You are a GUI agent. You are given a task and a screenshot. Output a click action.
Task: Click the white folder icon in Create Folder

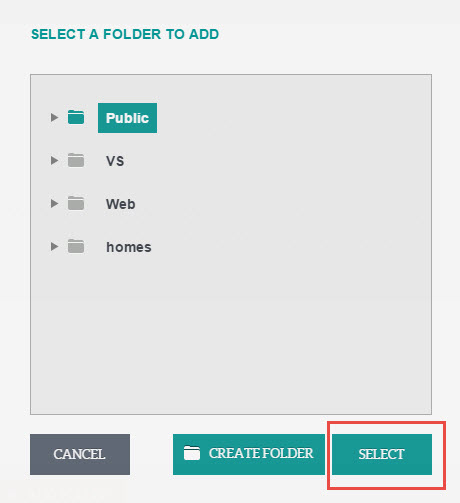click(192, 453)
